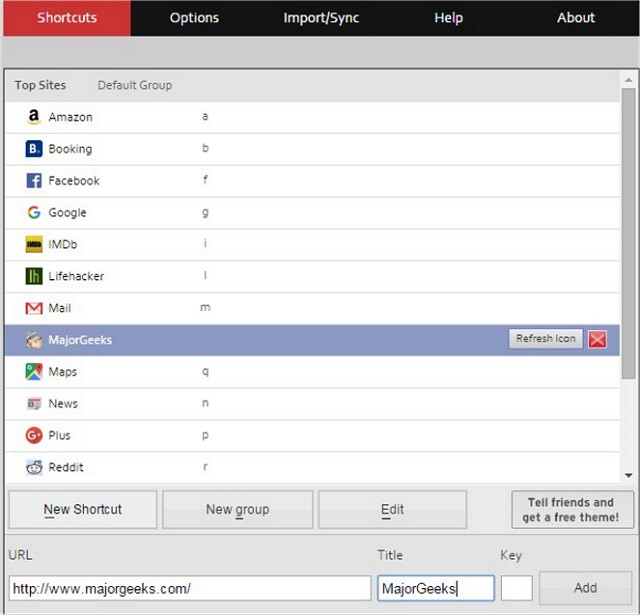Viewport: 640px width, 615px height.
Task: Click key 'g' in Google row
Action: click(x=205, y=213)
